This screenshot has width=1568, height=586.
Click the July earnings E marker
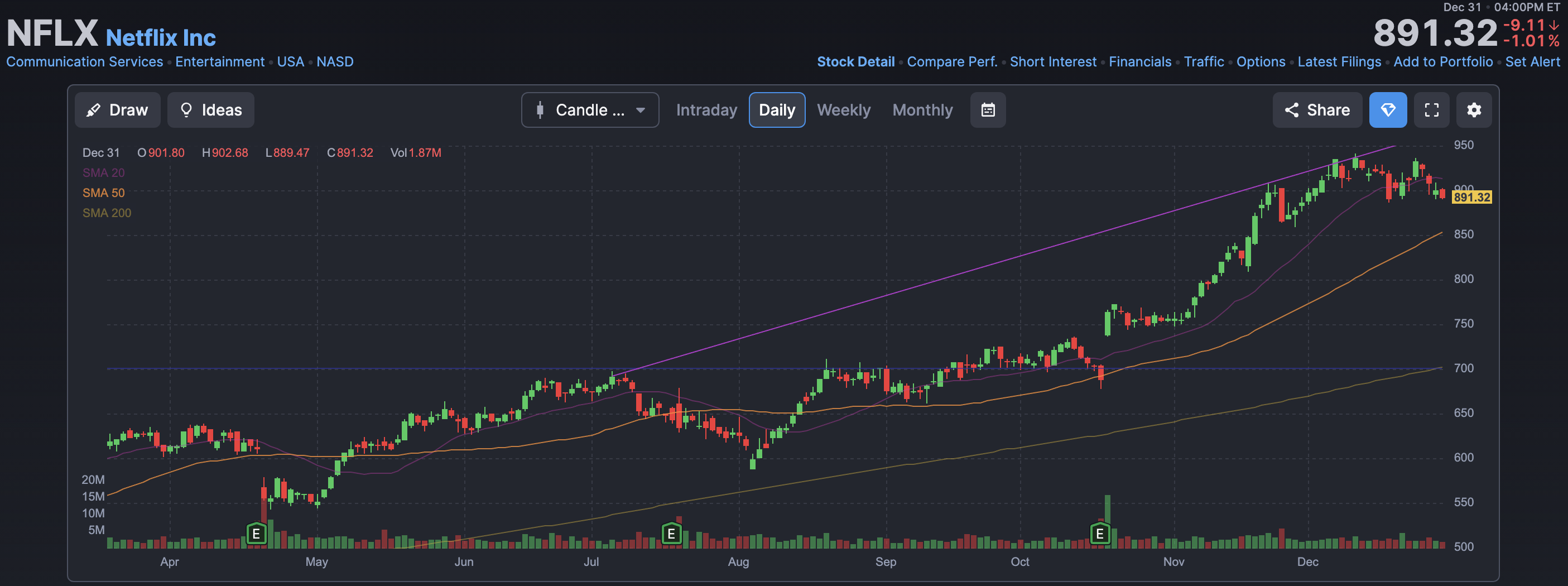click(x=671, y=534)
